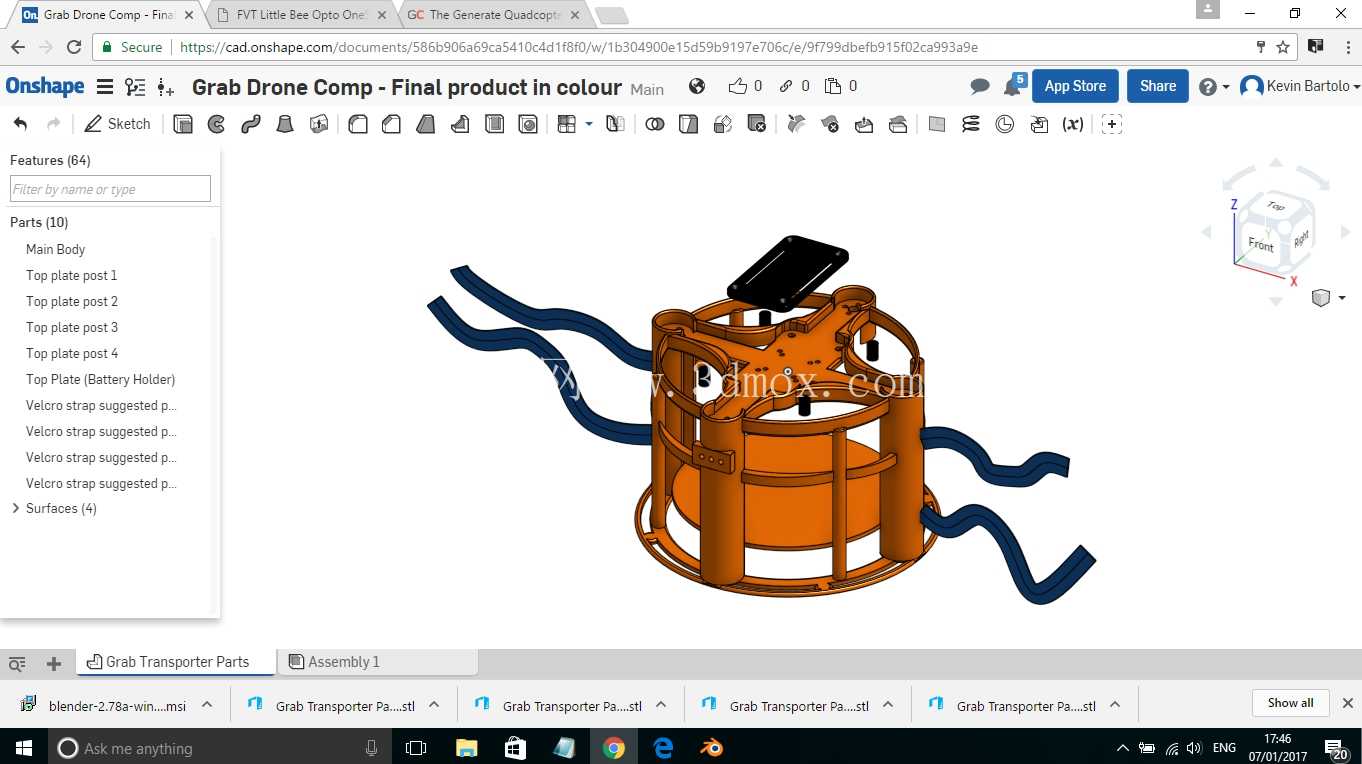This screenshot has width=1362, height=764.
Task: Open the App Store
Action: tap(1075, 86)
